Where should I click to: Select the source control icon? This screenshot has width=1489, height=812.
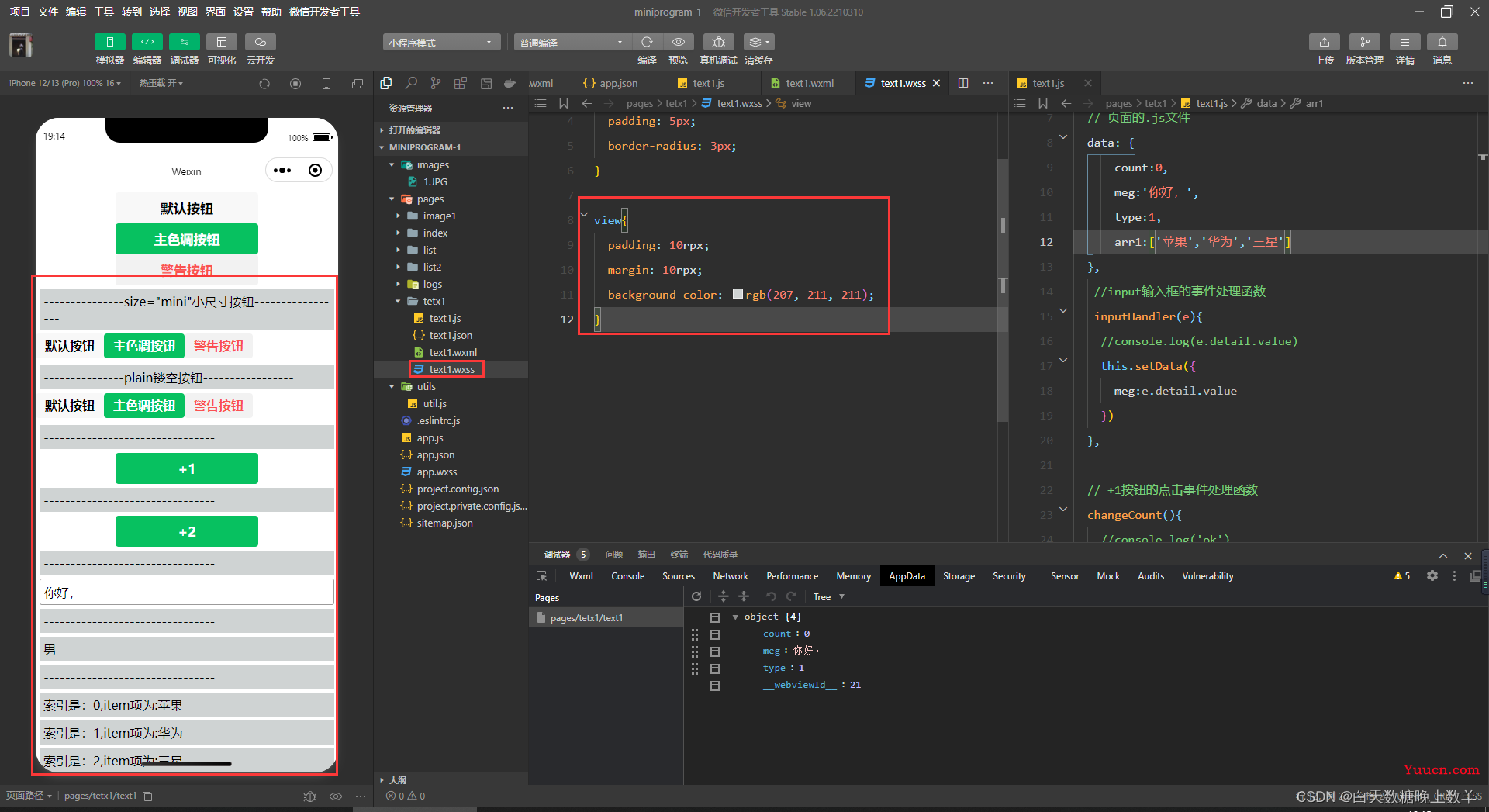click(x=436, y=83)
